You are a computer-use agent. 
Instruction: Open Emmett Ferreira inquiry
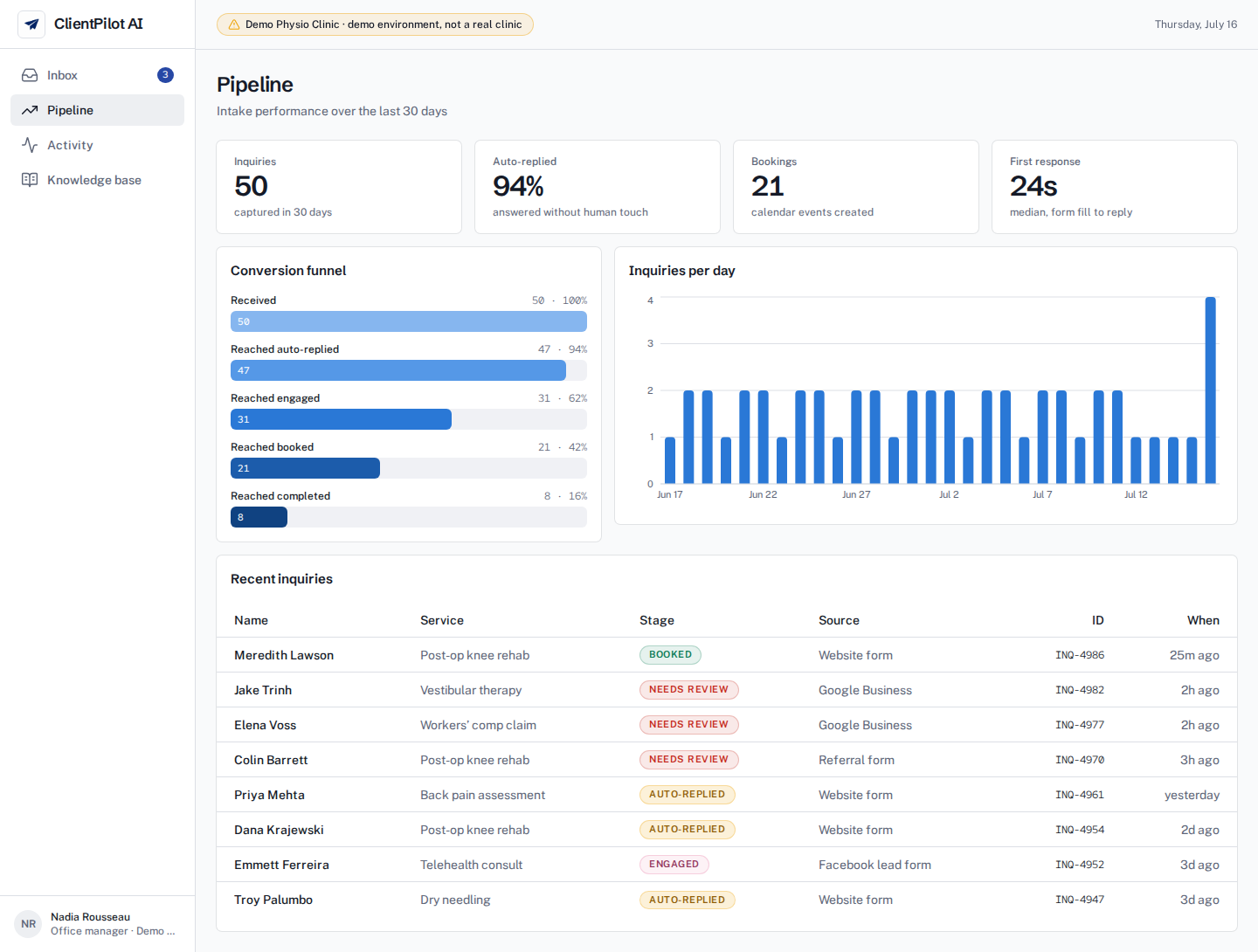[727, 865]
